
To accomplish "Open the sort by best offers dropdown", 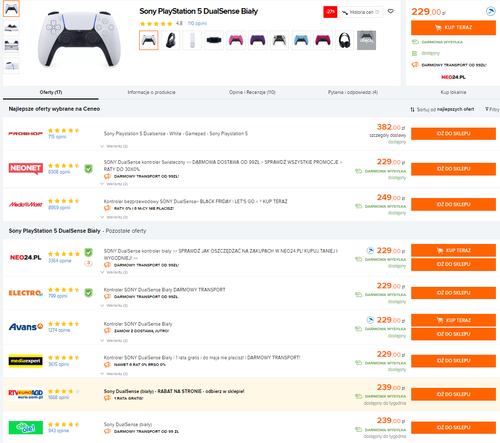I will [x=442, y=109].
